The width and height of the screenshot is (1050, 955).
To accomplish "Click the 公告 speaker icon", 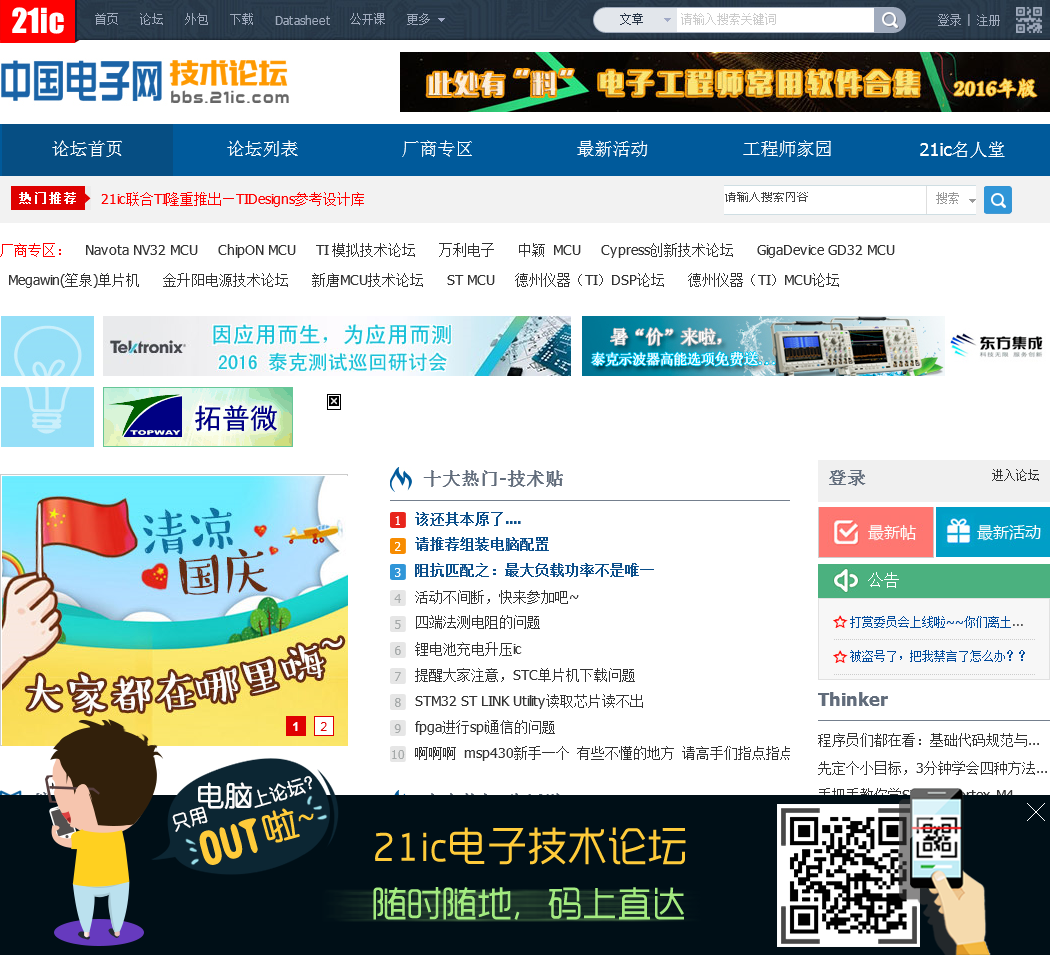I will point(845,580).
